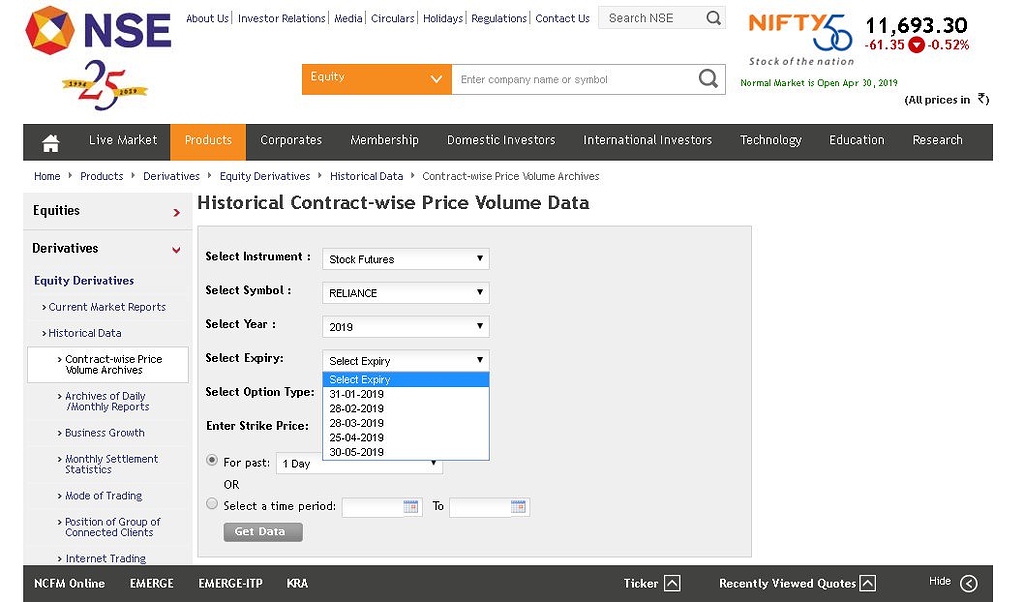Viewport: 1024px width, 602px height.
Task: Click the company symbol search magnifier
Action: pyautogui.click(x=708, y=79)
